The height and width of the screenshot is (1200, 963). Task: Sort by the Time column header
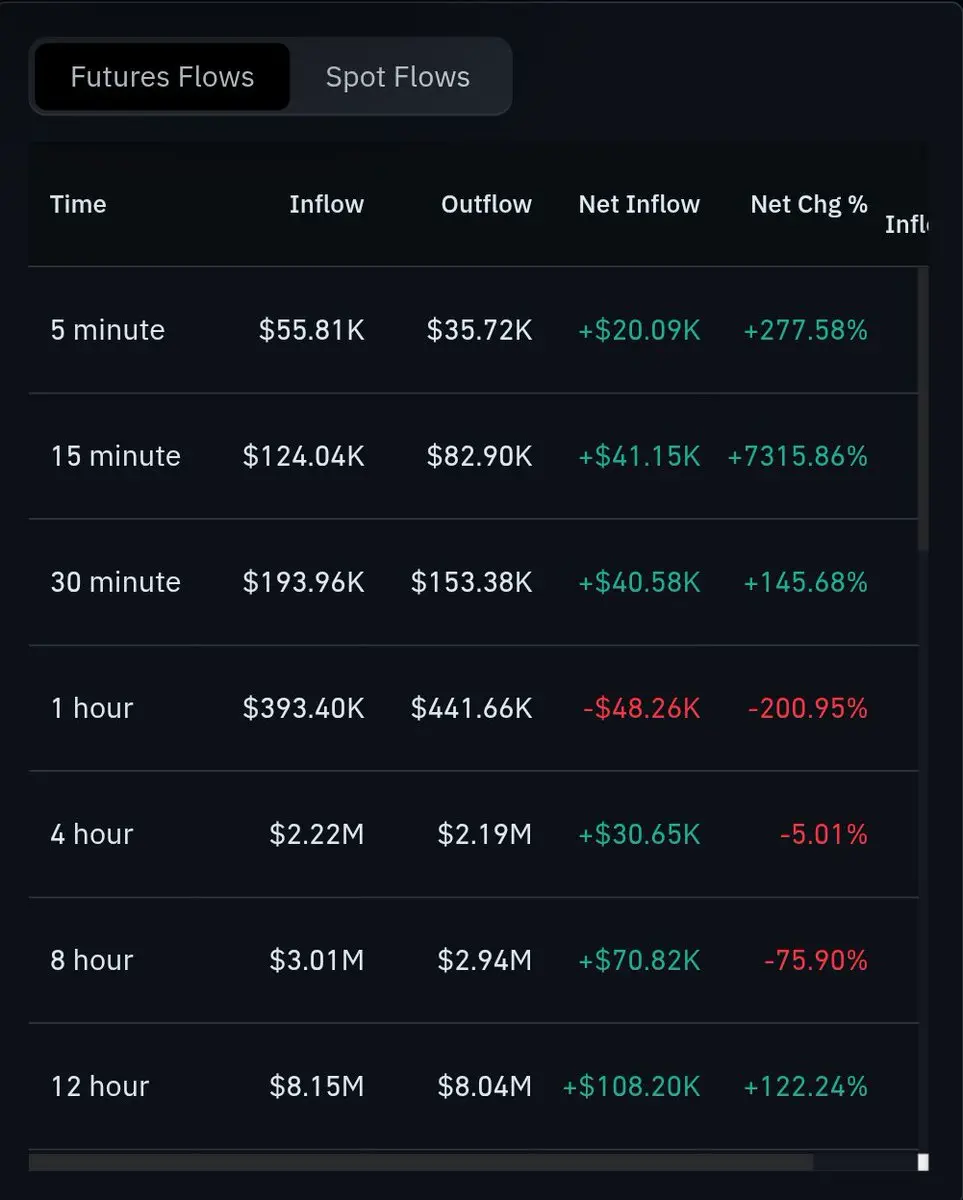(78, 204)
